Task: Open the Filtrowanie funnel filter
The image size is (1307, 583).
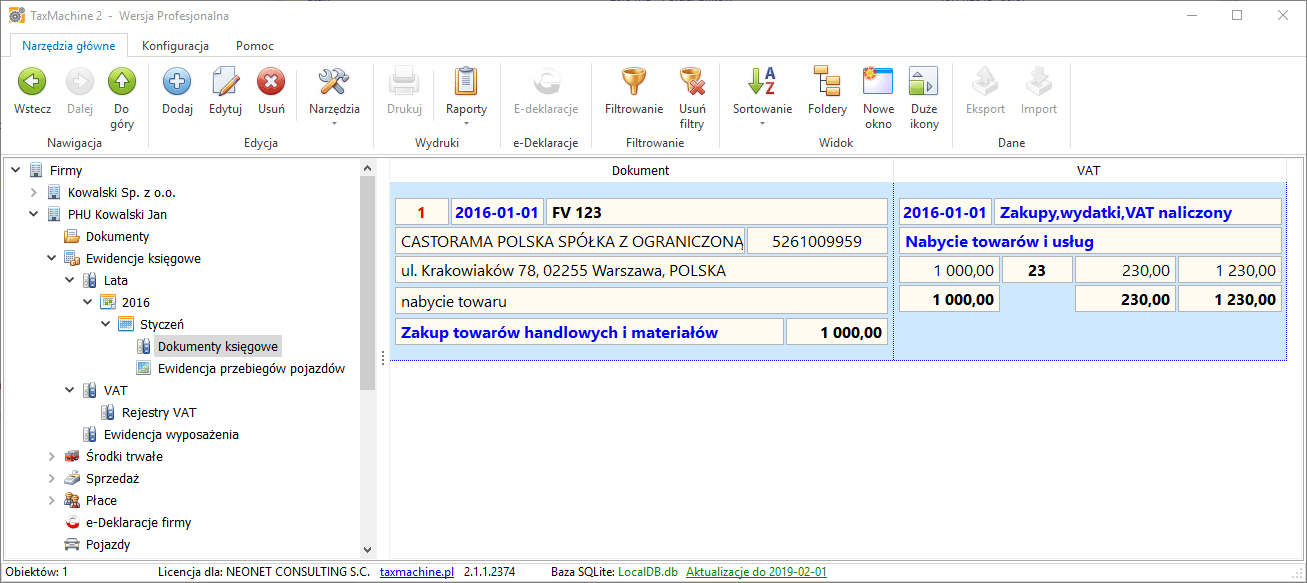Action: (634, 82)
